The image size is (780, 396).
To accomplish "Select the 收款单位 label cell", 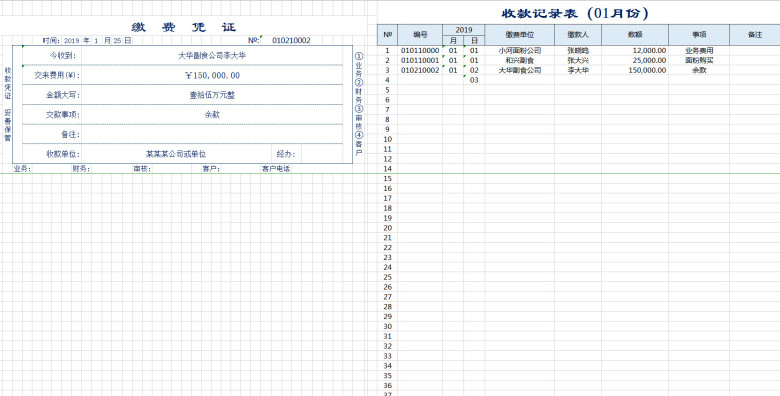I will click(x=63, y=154).
